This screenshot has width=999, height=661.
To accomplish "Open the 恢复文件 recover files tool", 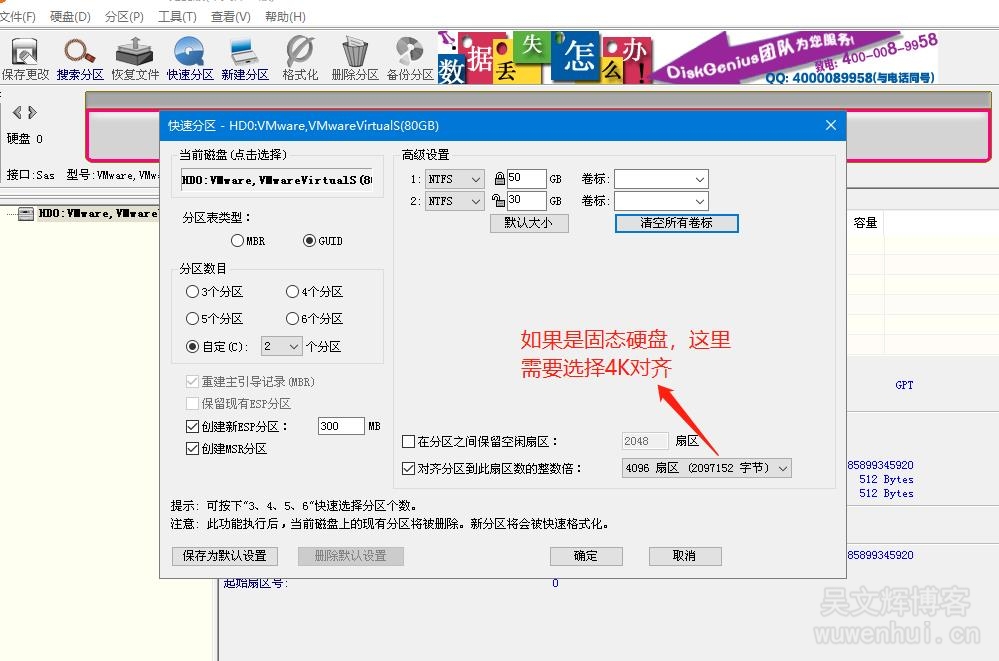I will click(135, 58).
